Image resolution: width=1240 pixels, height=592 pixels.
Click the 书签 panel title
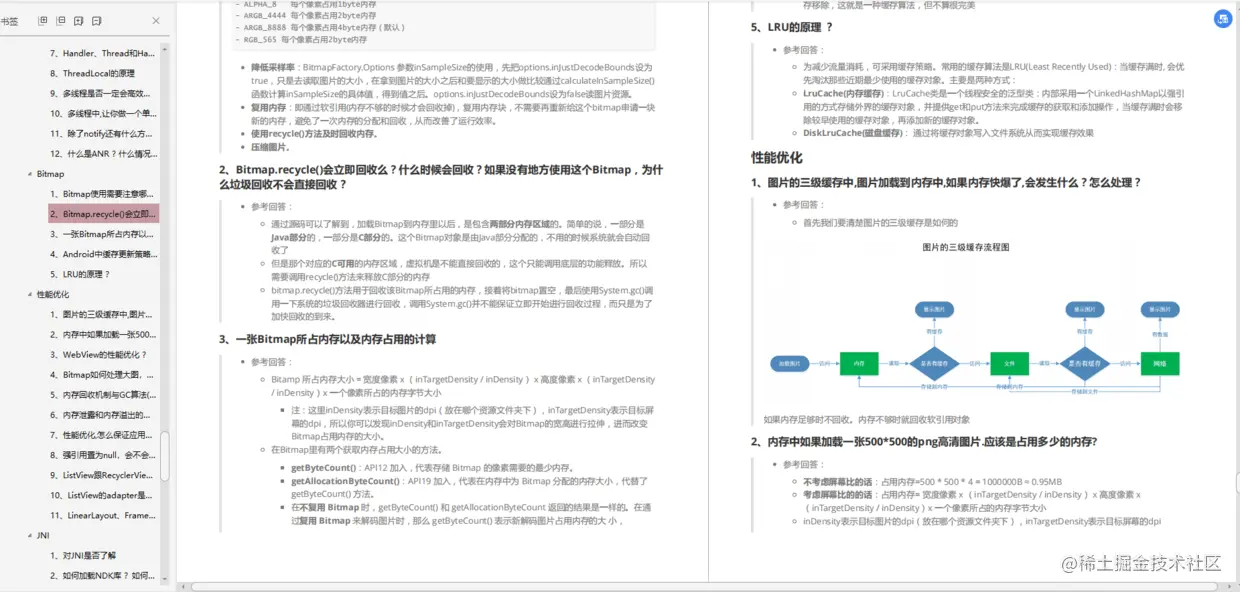9,21
